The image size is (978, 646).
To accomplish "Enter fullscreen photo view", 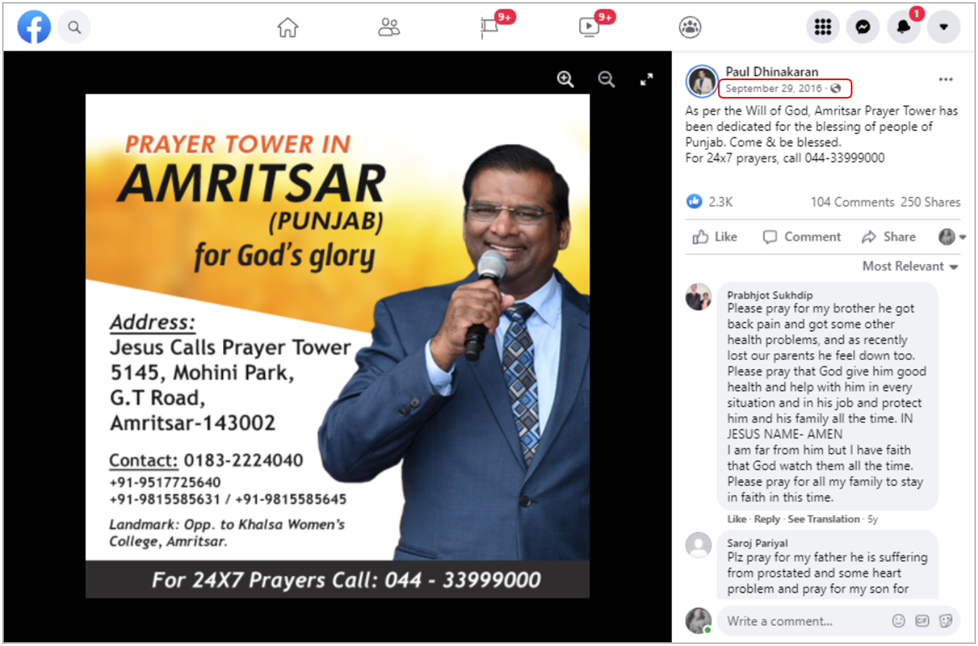I will 647,79.
